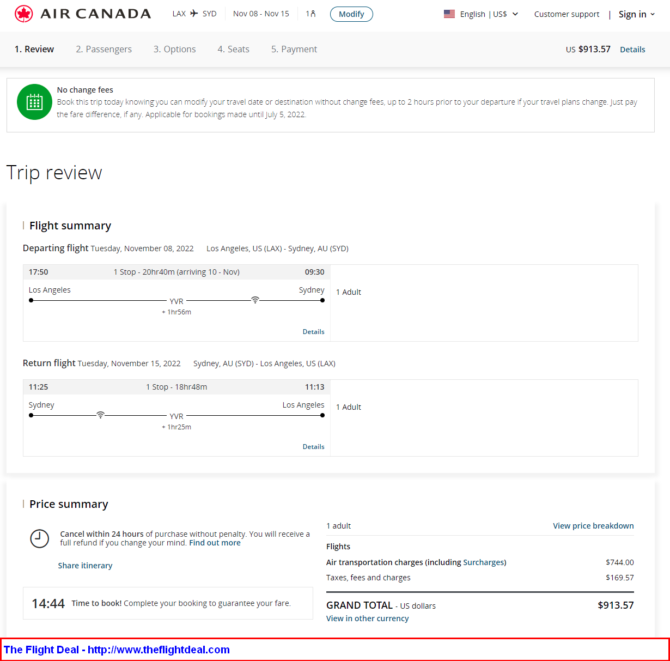Click the green calendar No change fees icon
Screen dimensions: 670x661
(x=35, y=102)
